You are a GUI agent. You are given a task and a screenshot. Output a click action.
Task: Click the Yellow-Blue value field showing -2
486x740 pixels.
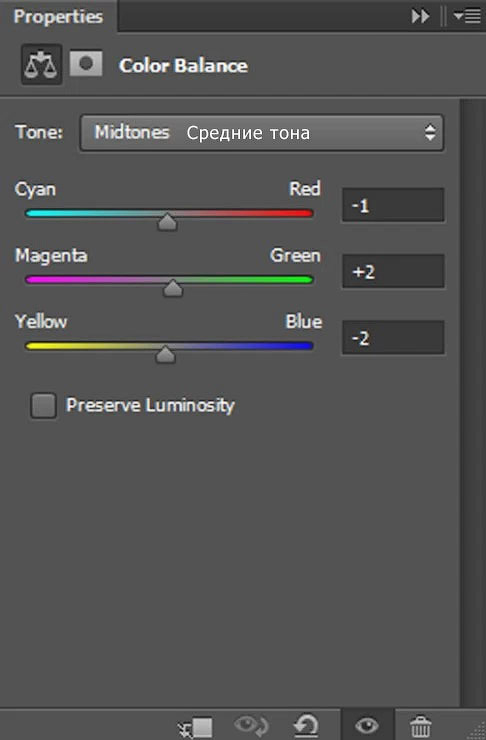tap(393, 337)
